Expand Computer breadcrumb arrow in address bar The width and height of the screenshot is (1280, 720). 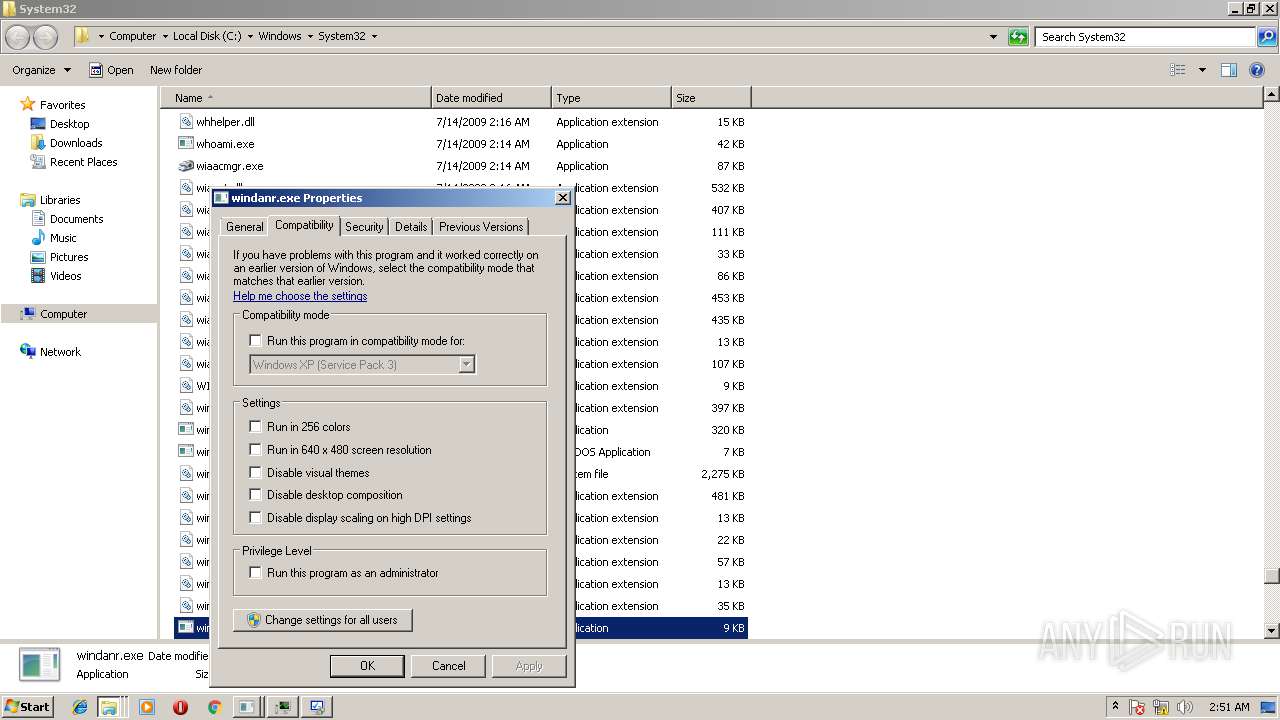pyautogui.click(x=163, y=36)
